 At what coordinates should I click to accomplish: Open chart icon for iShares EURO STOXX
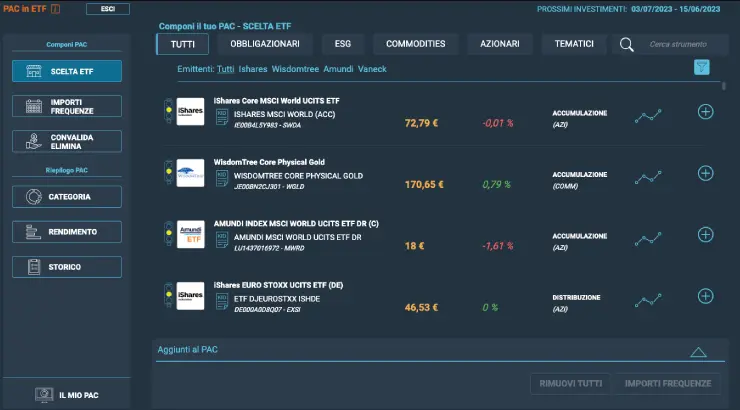coord(648,300)
